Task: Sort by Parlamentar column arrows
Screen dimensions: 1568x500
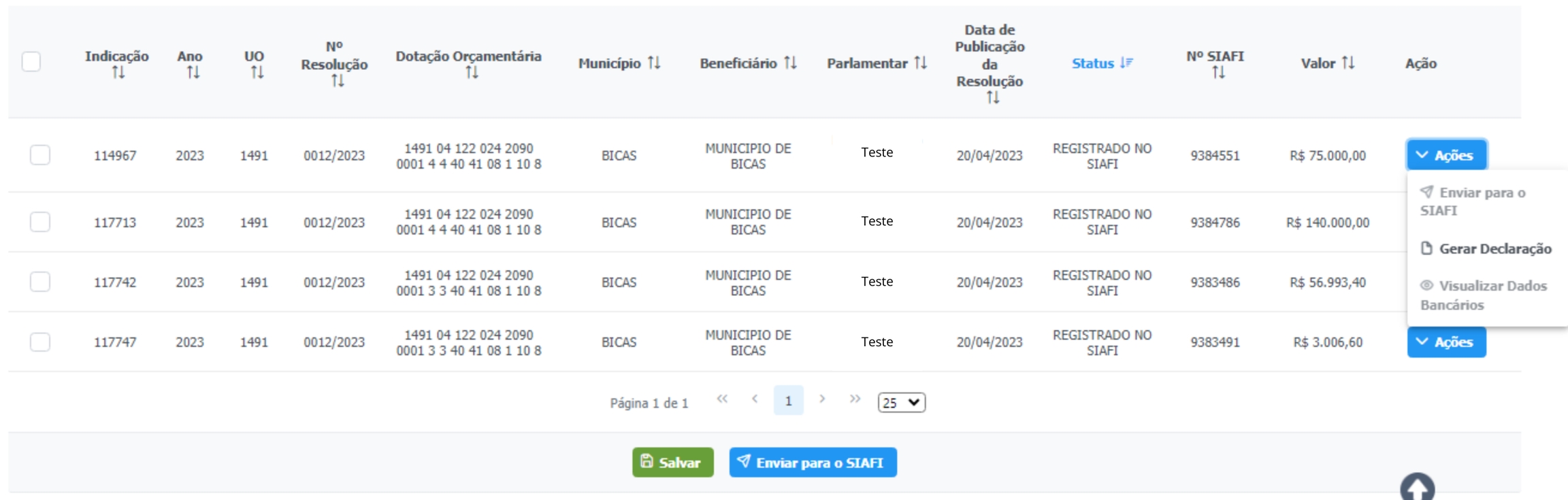Action: click(x=920, y=63)
